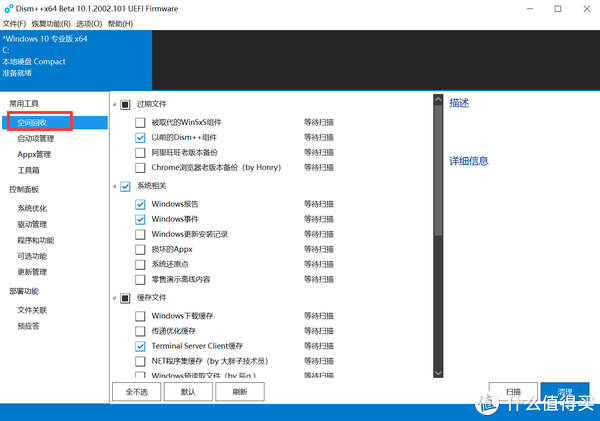The width and height of the screenshot is (600, 421).
Task: Uncheck 以前的Dism++组件 checkbox
Action: (x=140, y=138)
